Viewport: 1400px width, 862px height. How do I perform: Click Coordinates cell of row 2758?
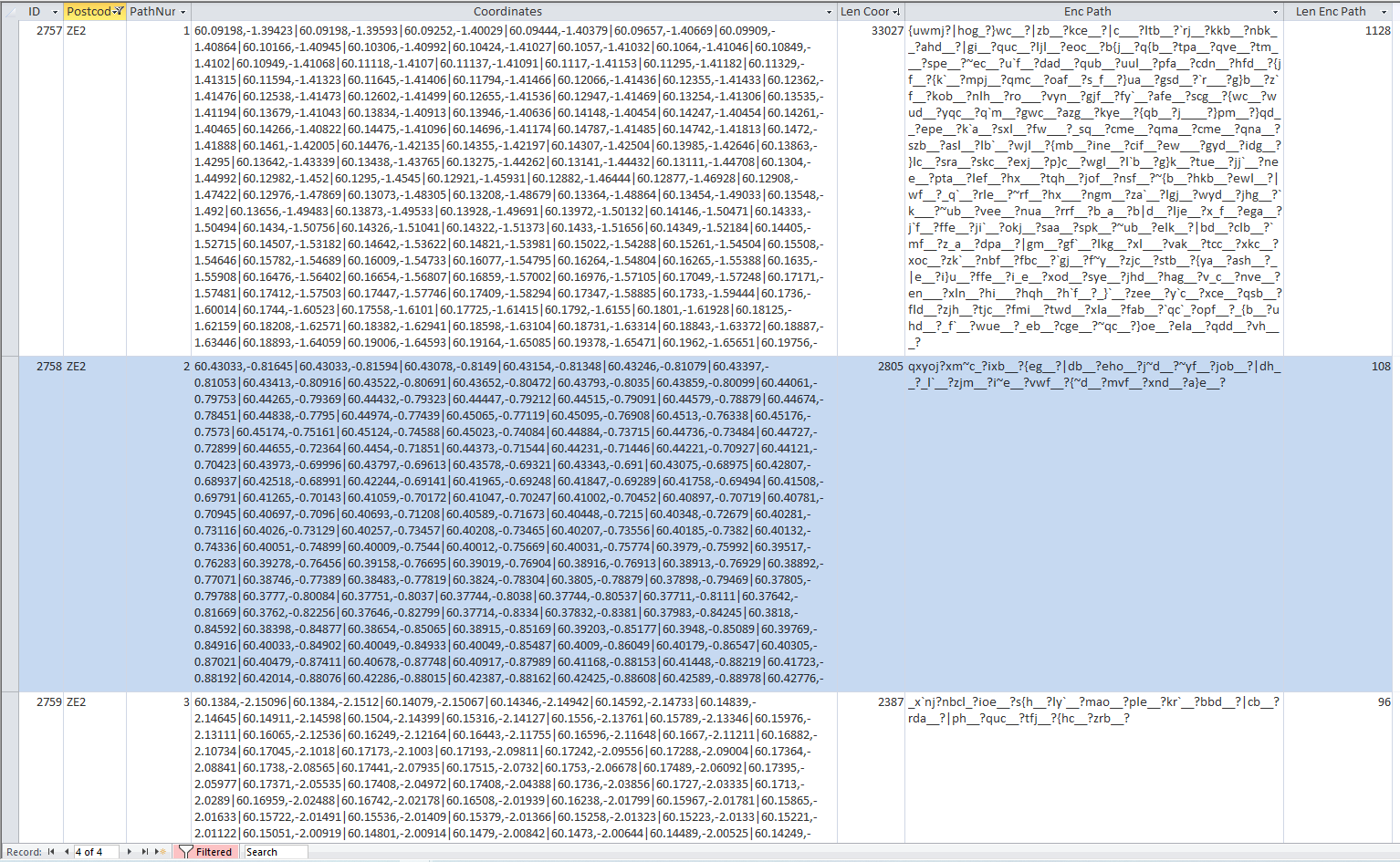coord(514,524)
